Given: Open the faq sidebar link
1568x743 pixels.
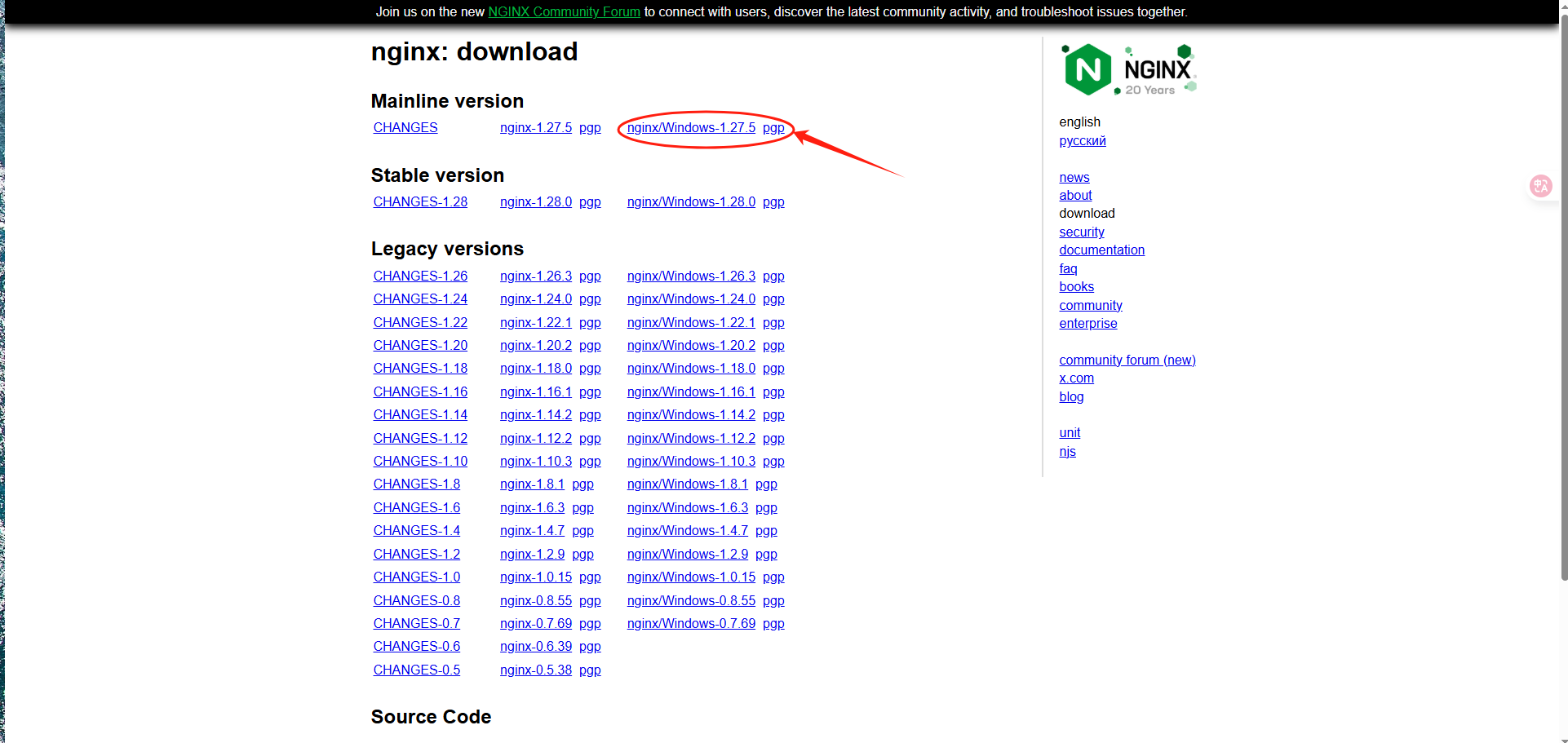Looking at the screenshot, I should [x=1068, y=269].
